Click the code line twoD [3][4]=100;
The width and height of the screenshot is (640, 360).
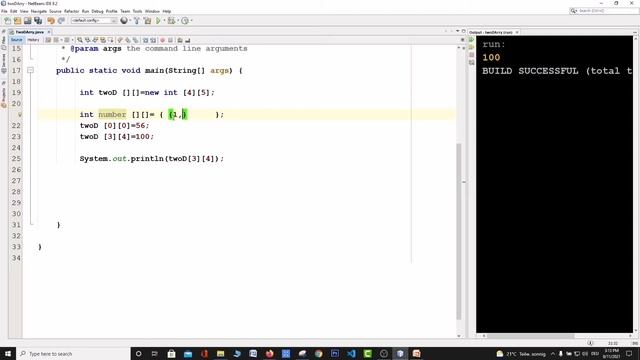117,137
